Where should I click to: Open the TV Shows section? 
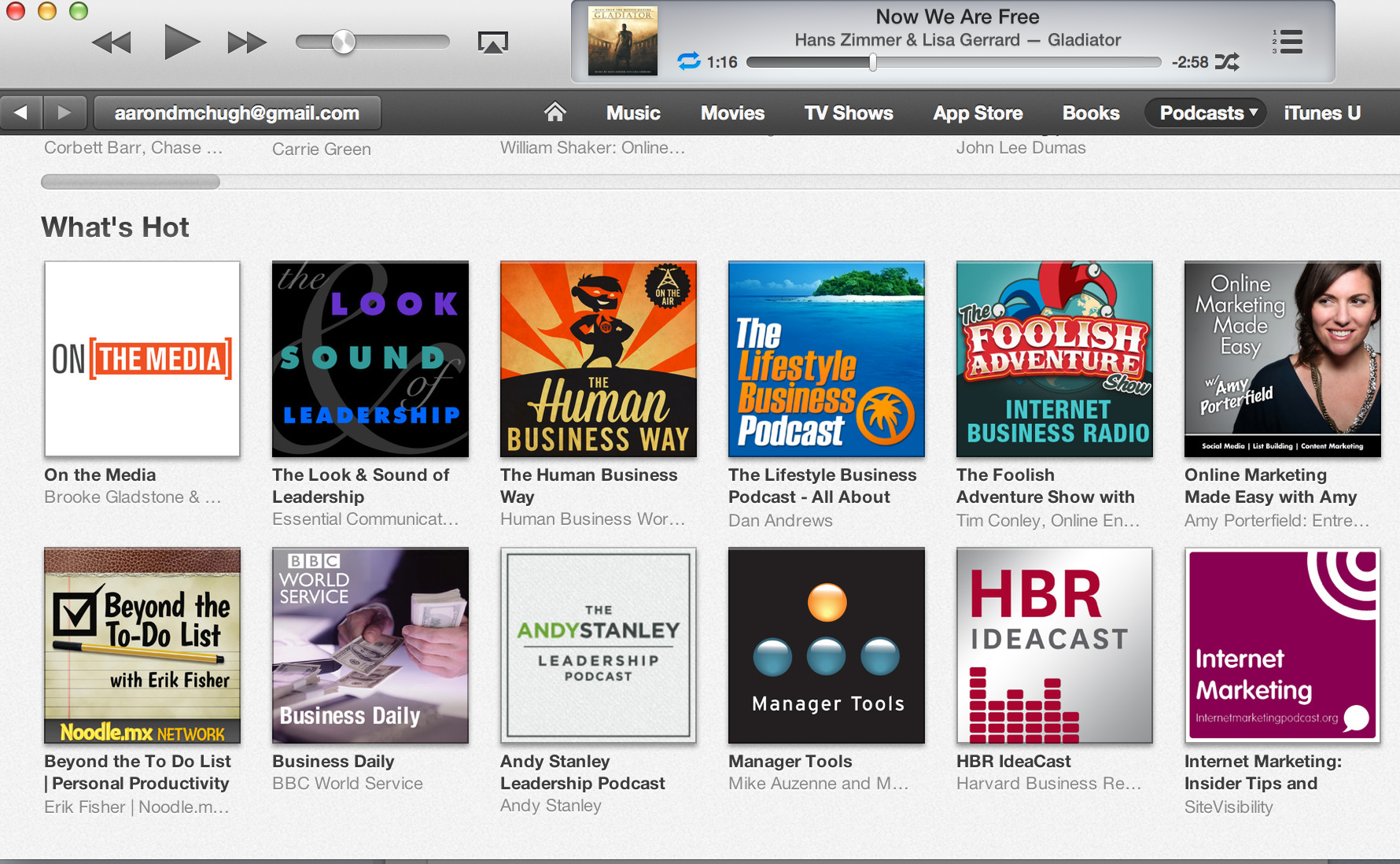848,113
